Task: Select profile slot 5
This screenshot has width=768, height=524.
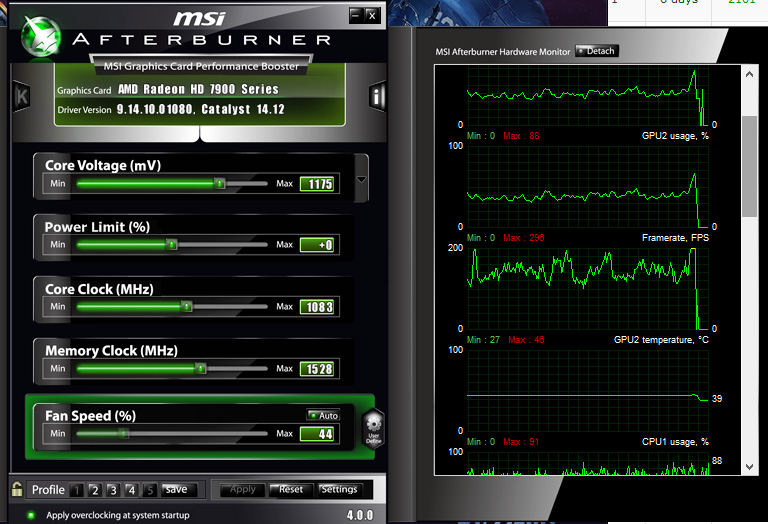Action: coord(150,490)
